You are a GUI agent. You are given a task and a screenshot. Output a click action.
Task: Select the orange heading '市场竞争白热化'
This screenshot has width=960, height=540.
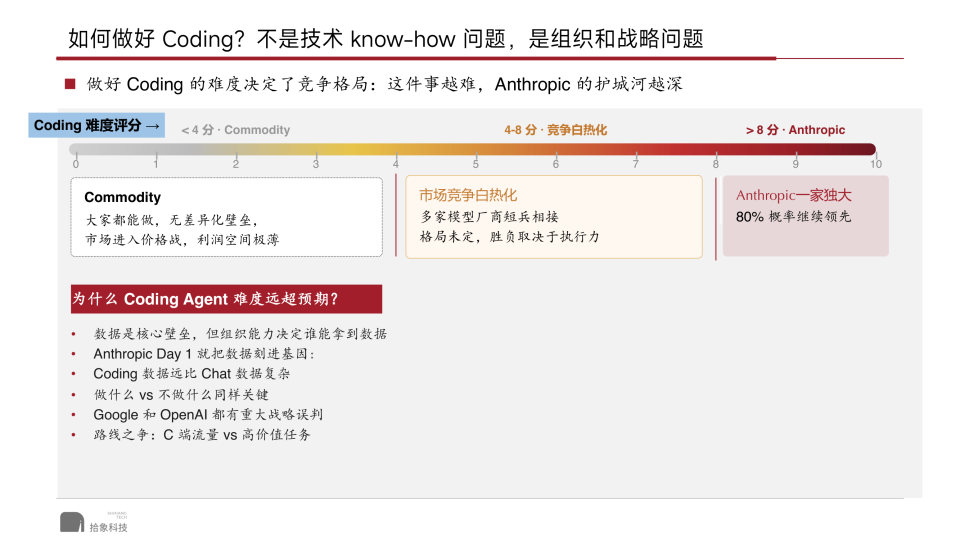468,195
